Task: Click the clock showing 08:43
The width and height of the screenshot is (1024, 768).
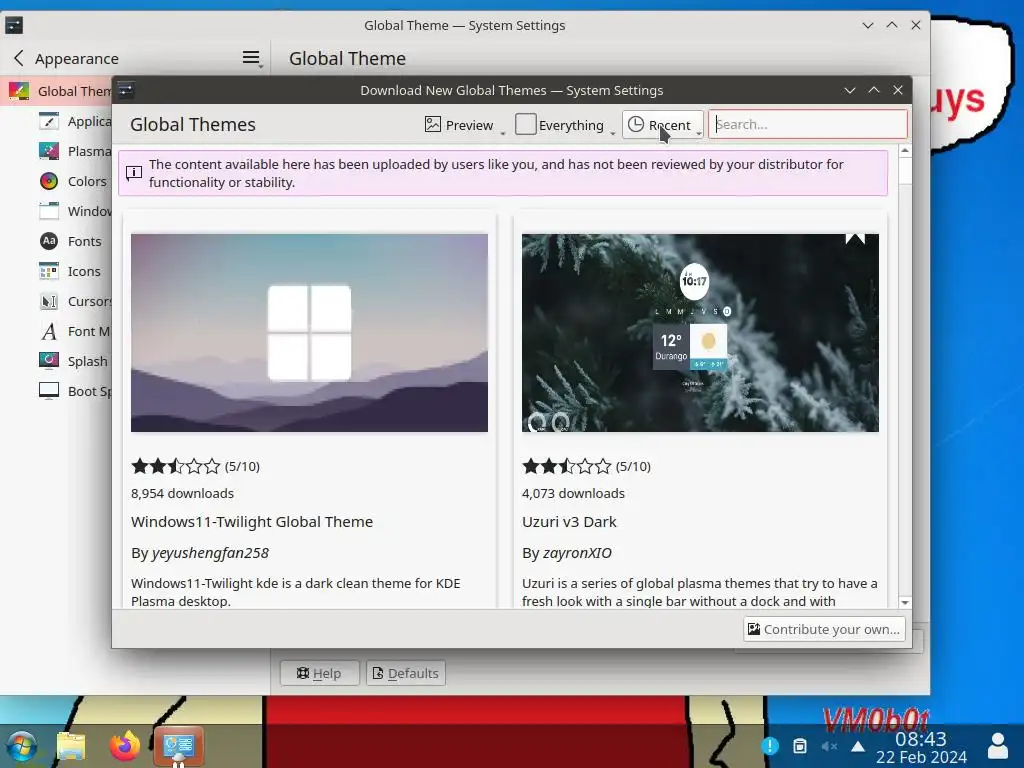Action: 921,739
